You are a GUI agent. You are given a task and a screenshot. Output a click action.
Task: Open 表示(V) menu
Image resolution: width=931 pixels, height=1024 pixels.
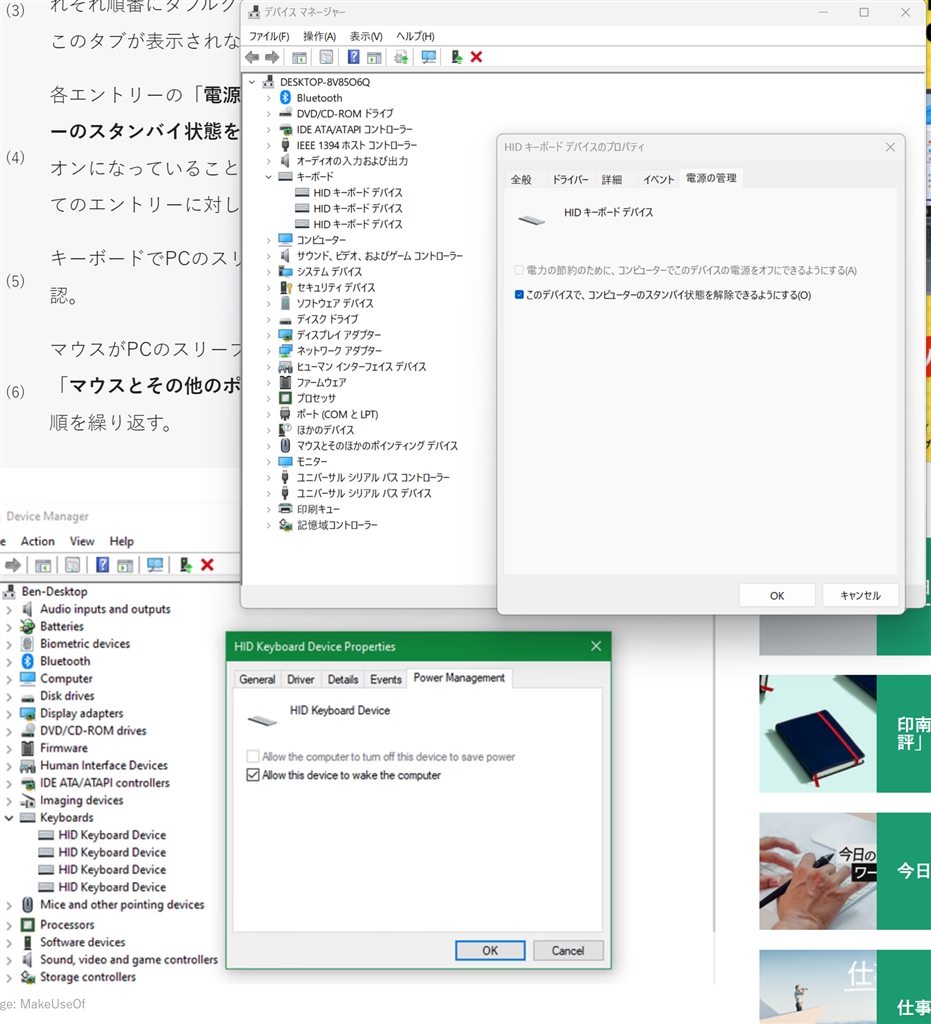point(366,37)
